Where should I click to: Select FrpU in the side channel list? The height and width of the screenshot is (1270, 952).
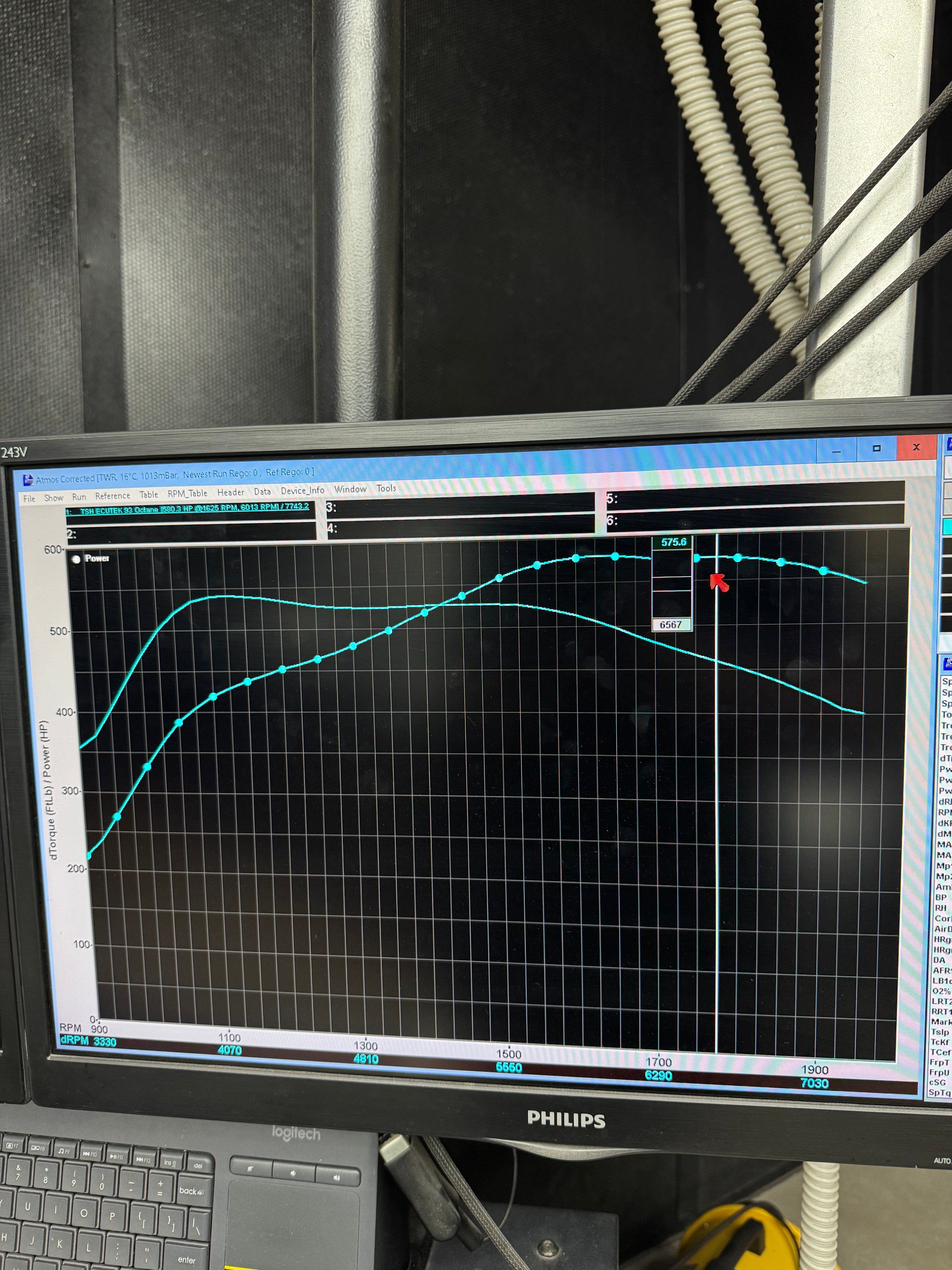[939, 1073]
